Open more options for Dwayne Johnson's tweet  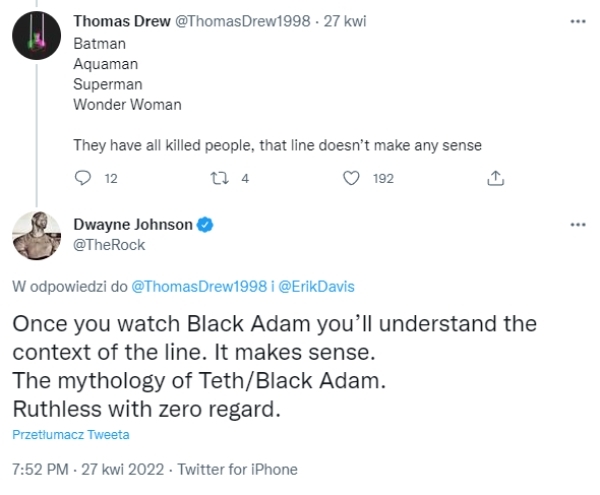coord(576,225)
